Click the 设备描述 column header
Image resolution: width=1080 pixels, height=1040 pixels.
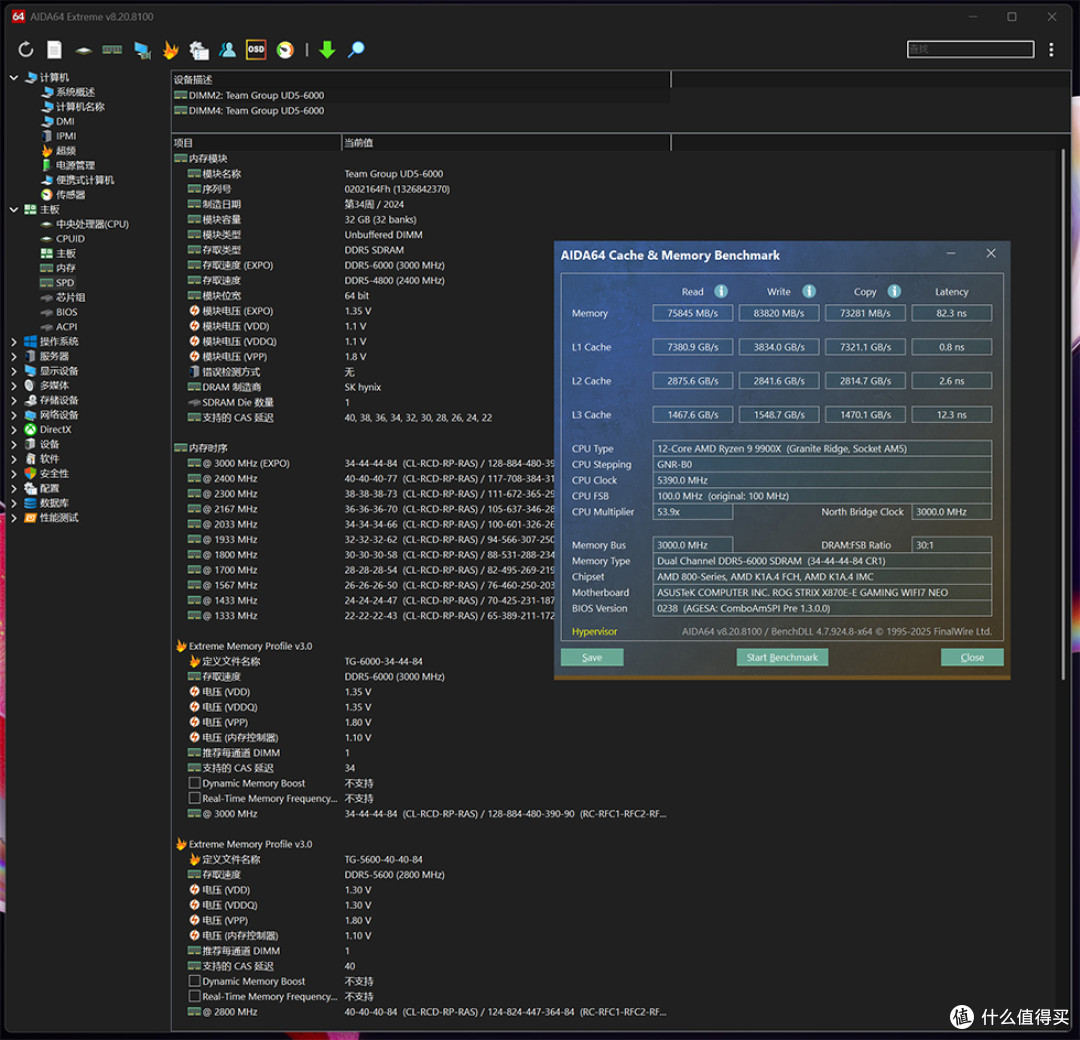pyautogui.click(x=421, y=80)
